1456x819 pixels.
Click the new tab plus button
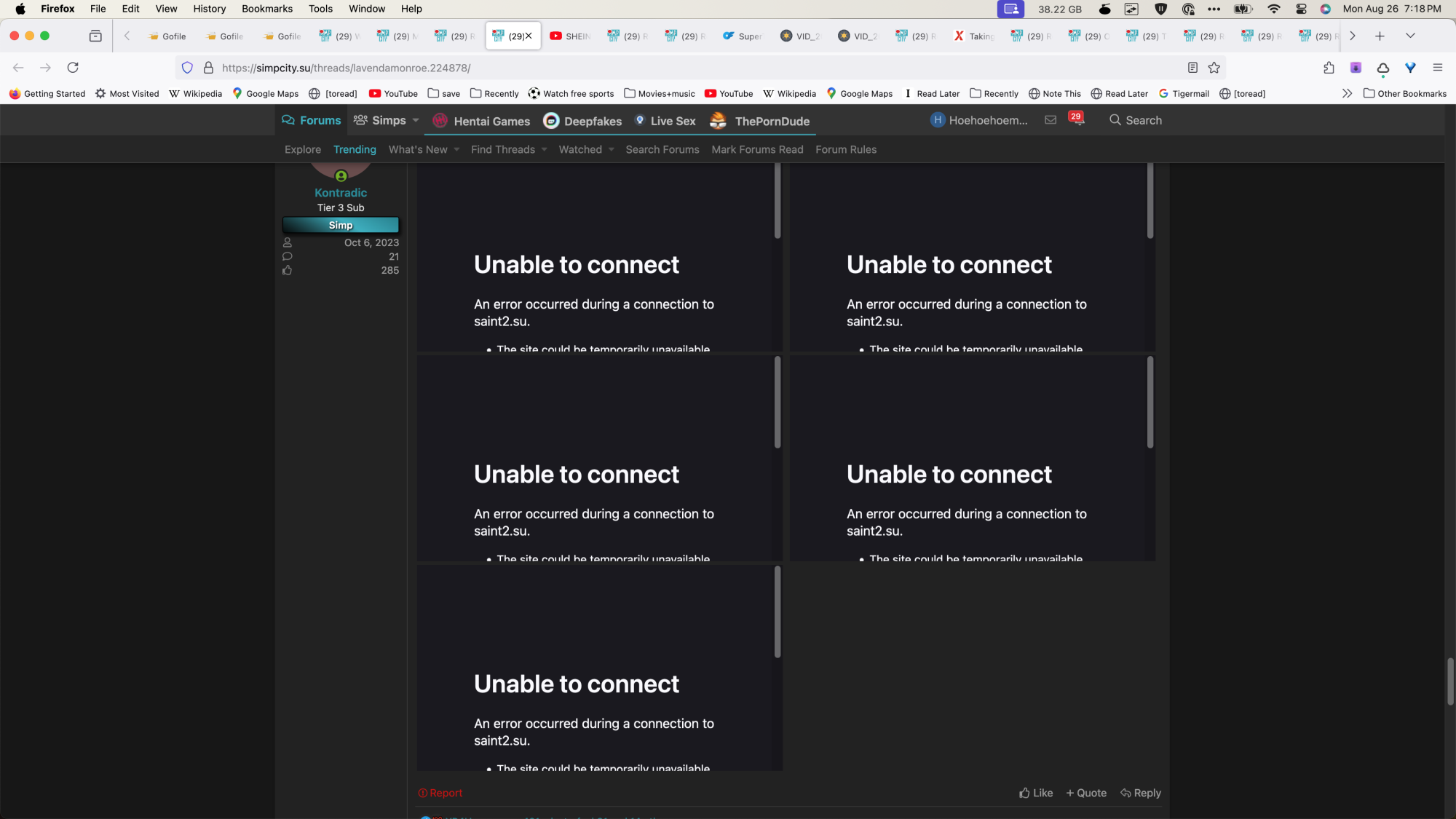1380,36
